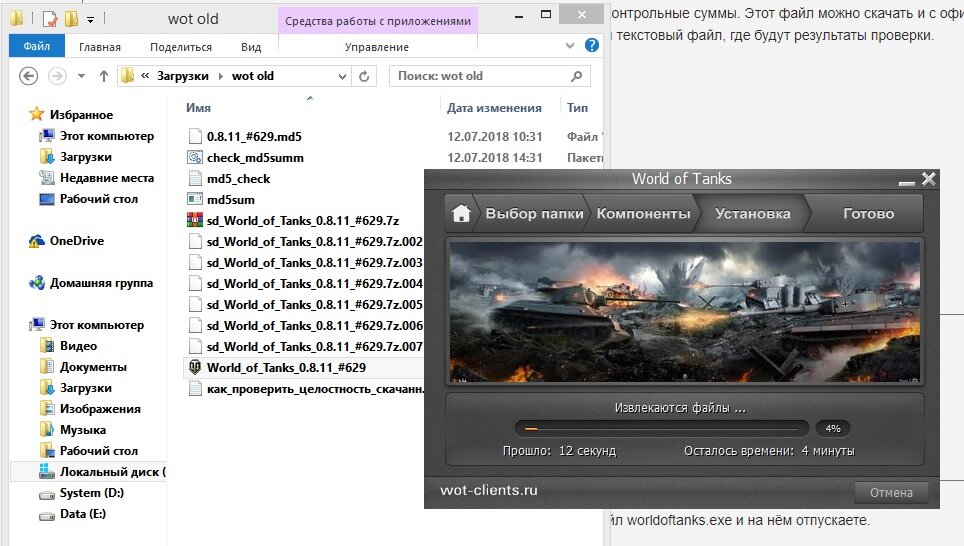
Task: Select file sd_World_of_Tanks_0.8.11_#629.7z.004
Action: 315,283
